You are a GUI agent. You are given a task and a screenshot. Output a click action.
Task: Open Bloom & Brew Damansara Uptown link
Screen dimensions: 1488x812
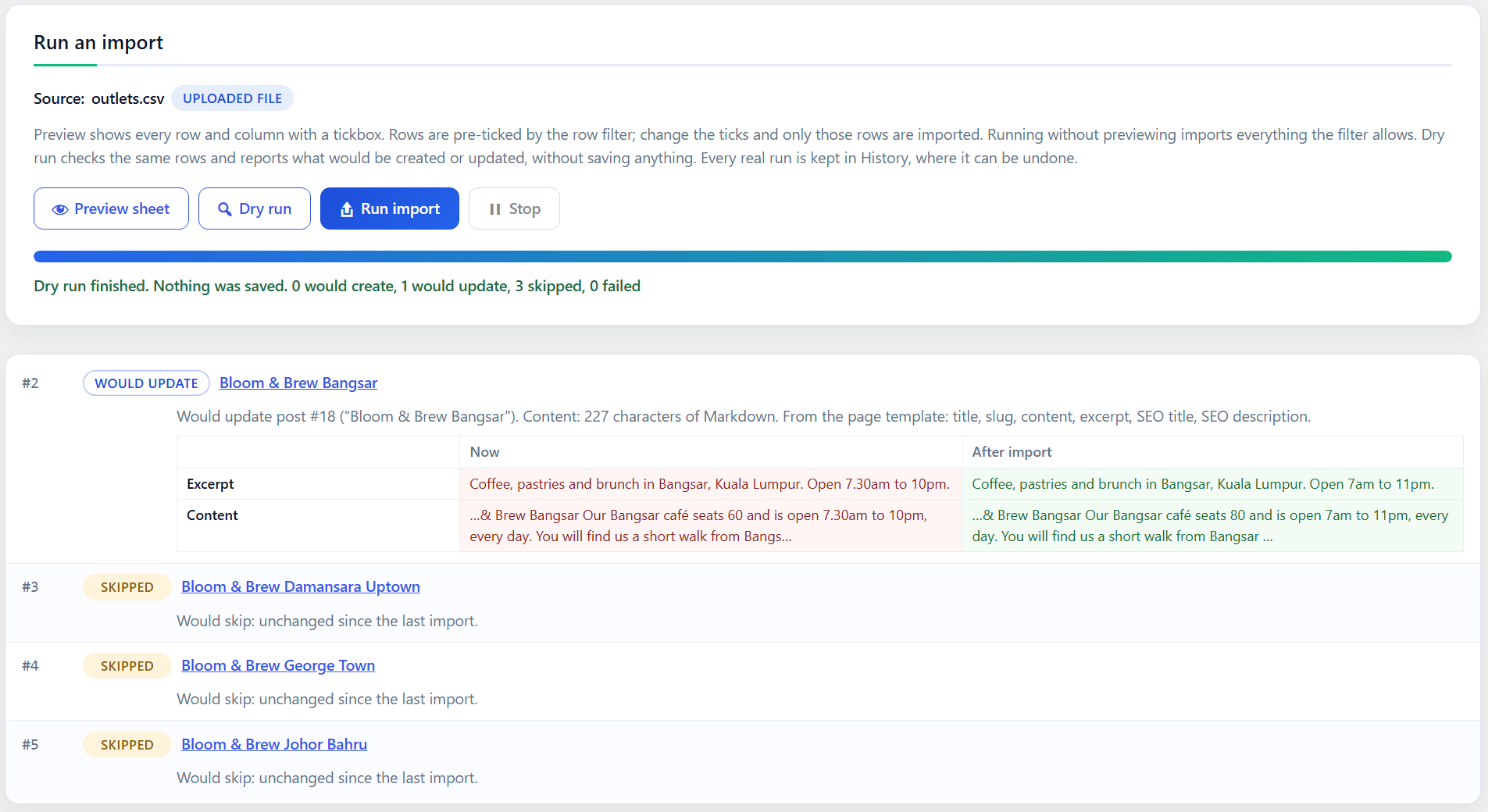pos(300,587)
